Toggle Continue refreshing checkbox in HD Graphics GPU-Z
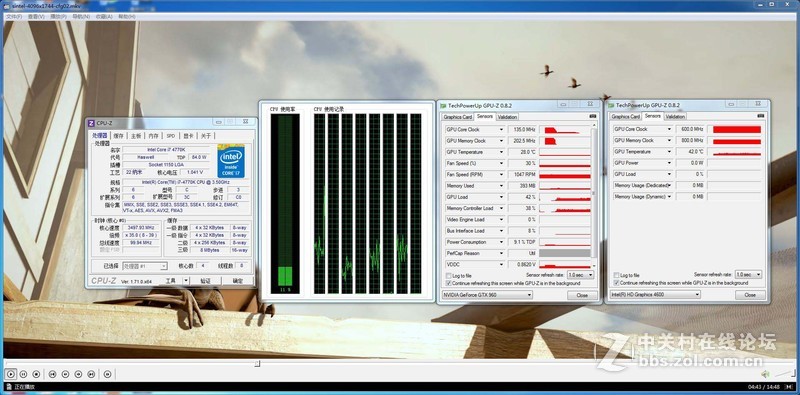The width and height of the screenshot is (800, 395). pyautogui.click(x=616, y=283)
